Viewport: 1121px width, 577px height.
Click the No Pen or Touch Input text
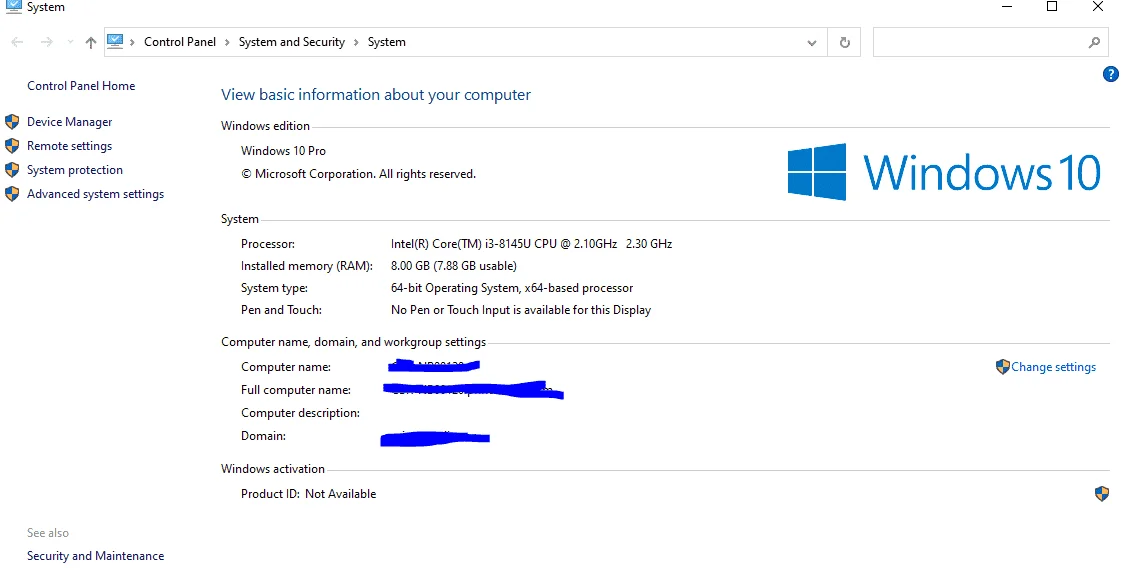pos(520,310)
